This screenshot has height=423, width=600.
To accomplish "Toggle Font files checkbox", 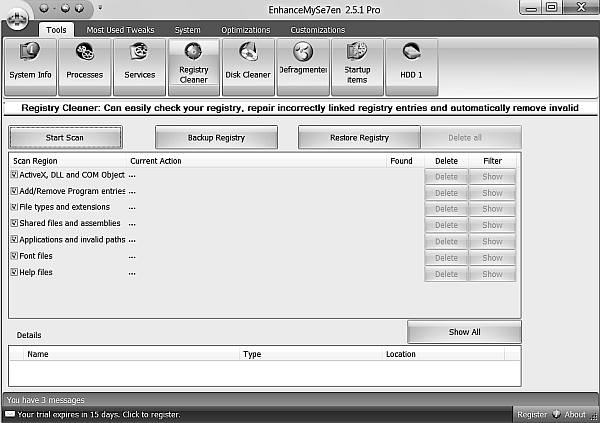I will (x=14, y=256).
